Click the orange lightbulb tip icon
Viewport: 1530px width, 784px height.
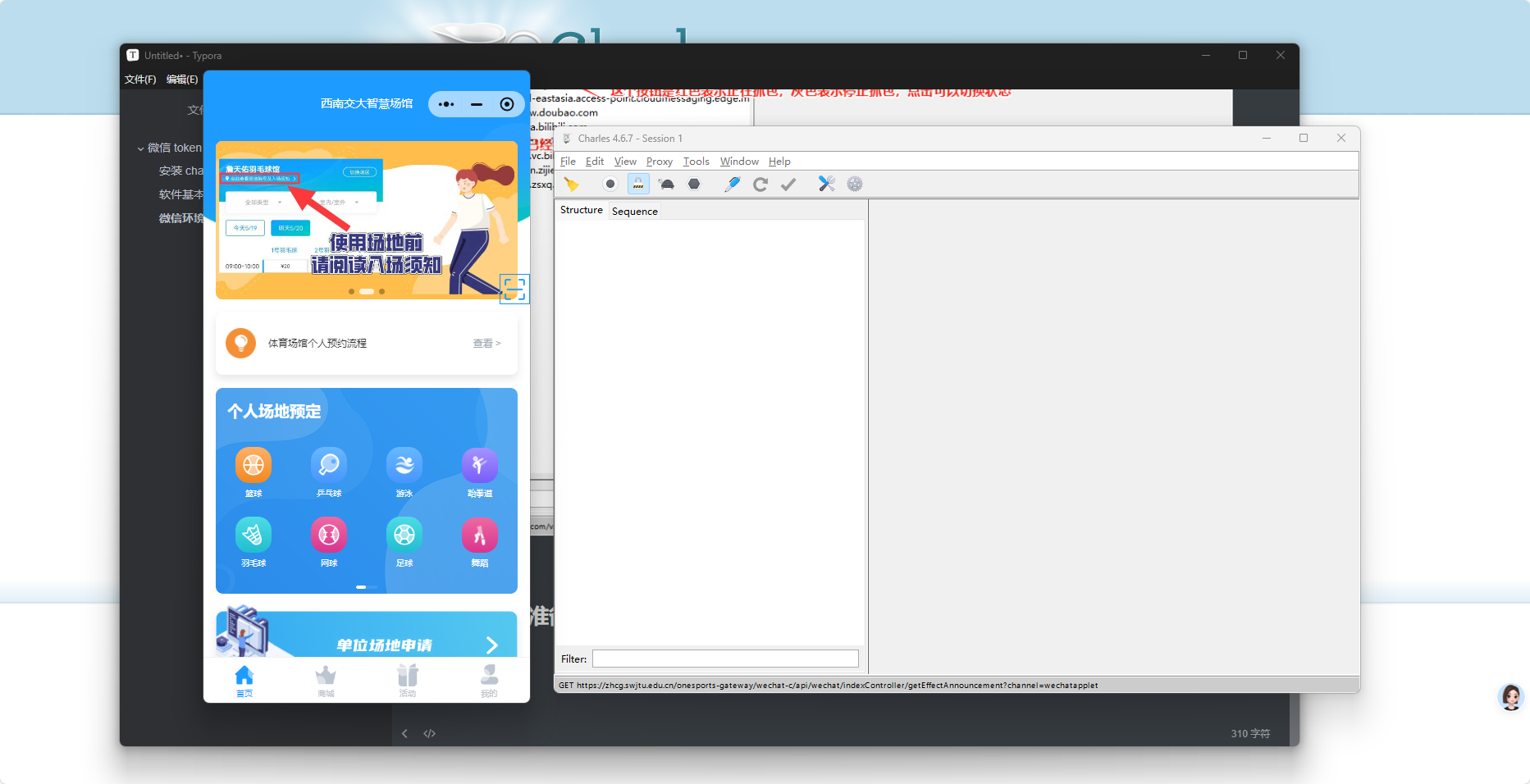(240, 343)
